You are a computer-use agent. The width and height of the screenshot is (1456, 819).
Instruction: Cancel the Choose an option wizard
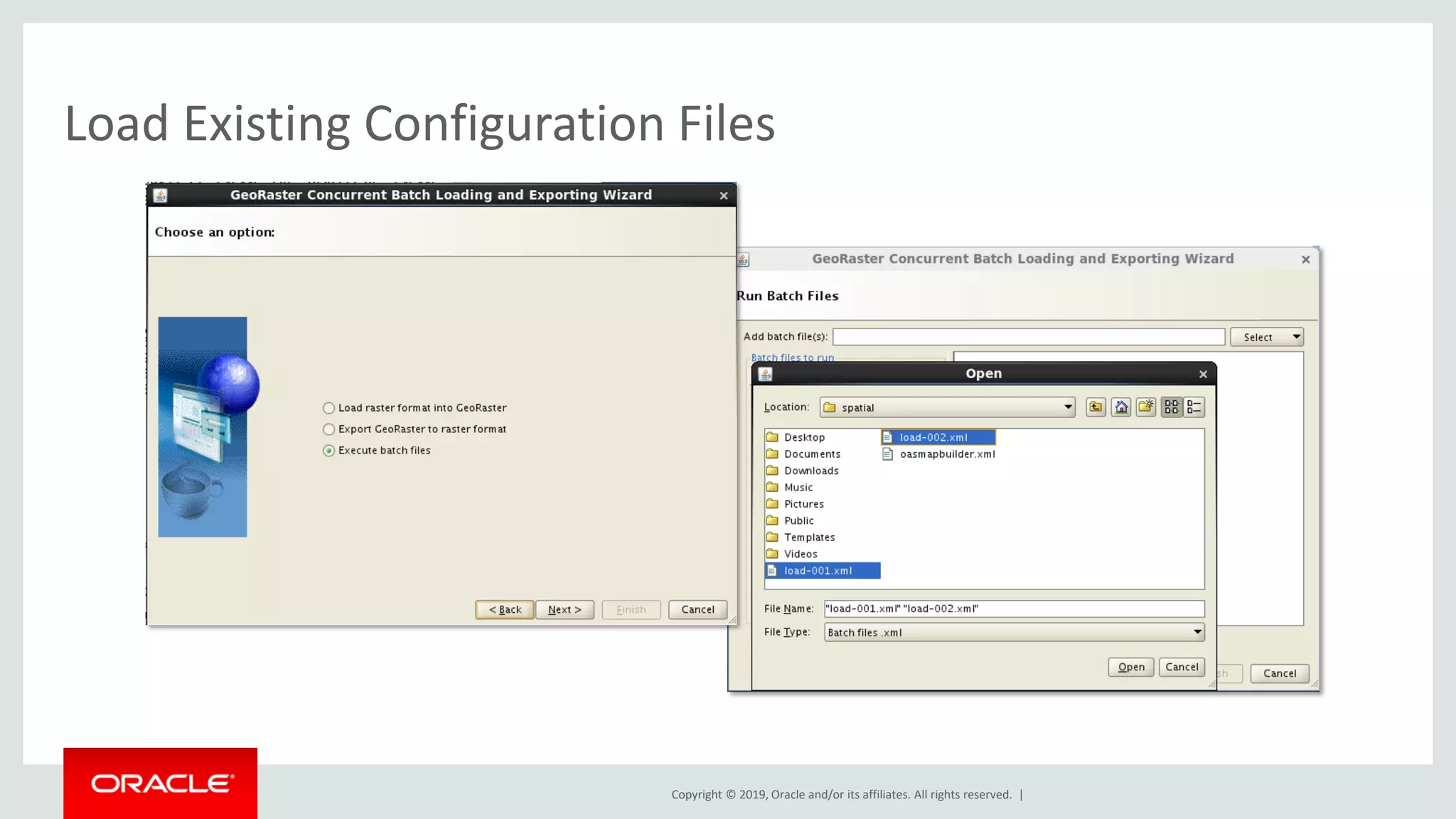697,610
